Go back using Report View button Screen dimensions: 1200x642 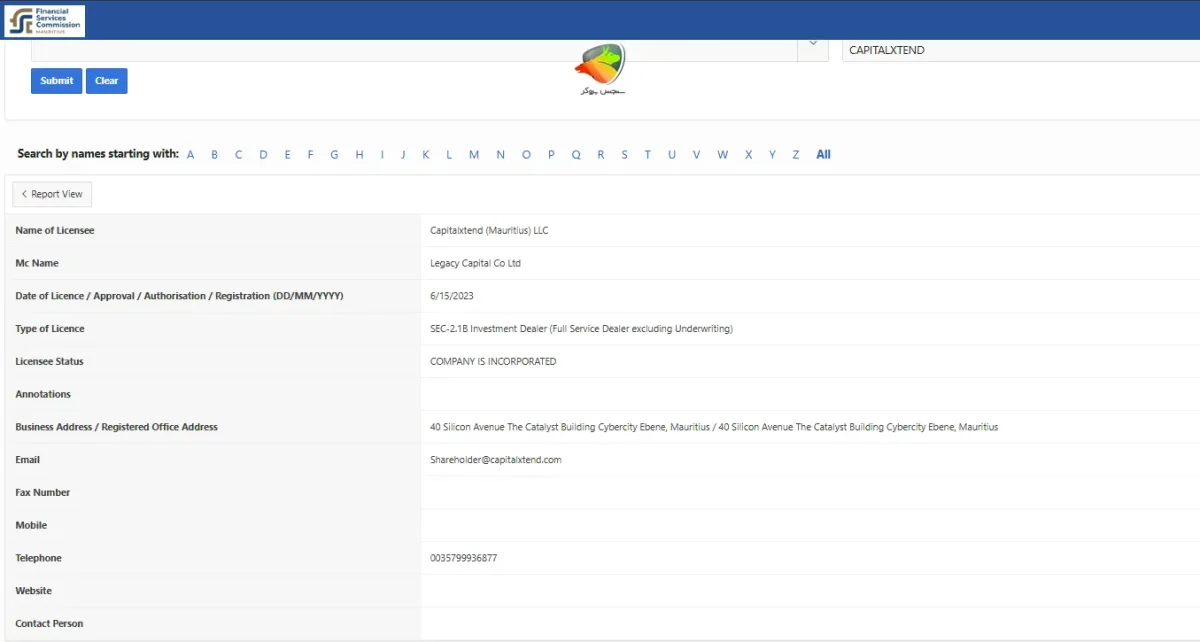click(52, 194)
